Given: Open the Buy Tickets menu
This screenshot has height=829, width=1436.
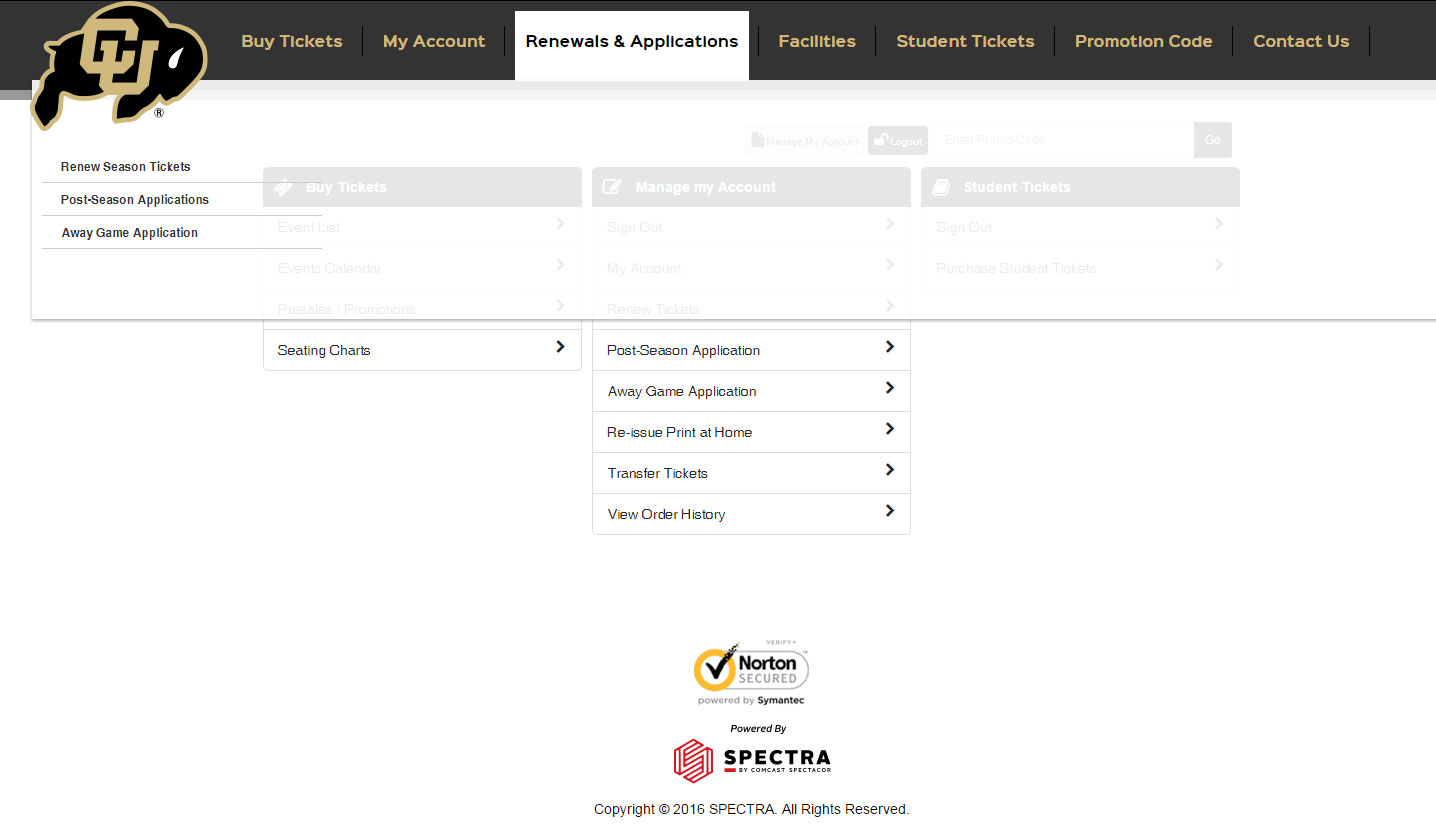Looking at the screenshot, I should point(291,41).
